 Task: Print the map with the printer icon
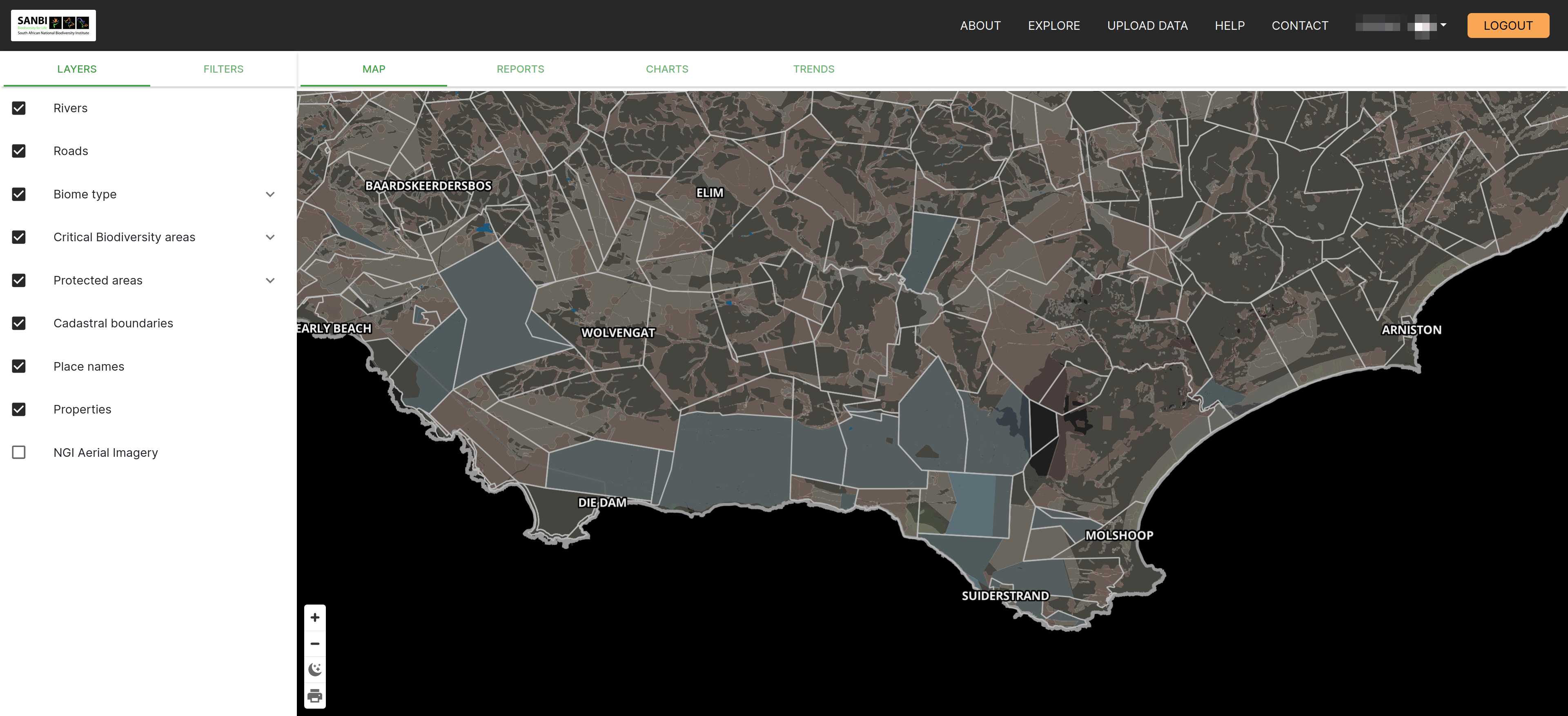point(315,695)
